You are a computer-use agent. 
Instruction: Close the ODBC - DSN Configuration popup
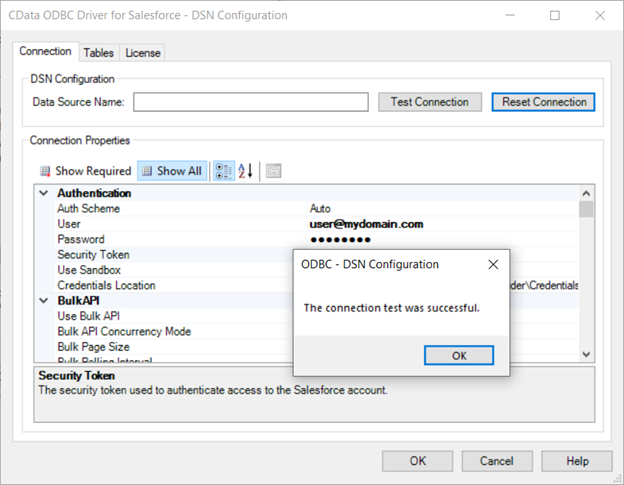pos(492,265)
